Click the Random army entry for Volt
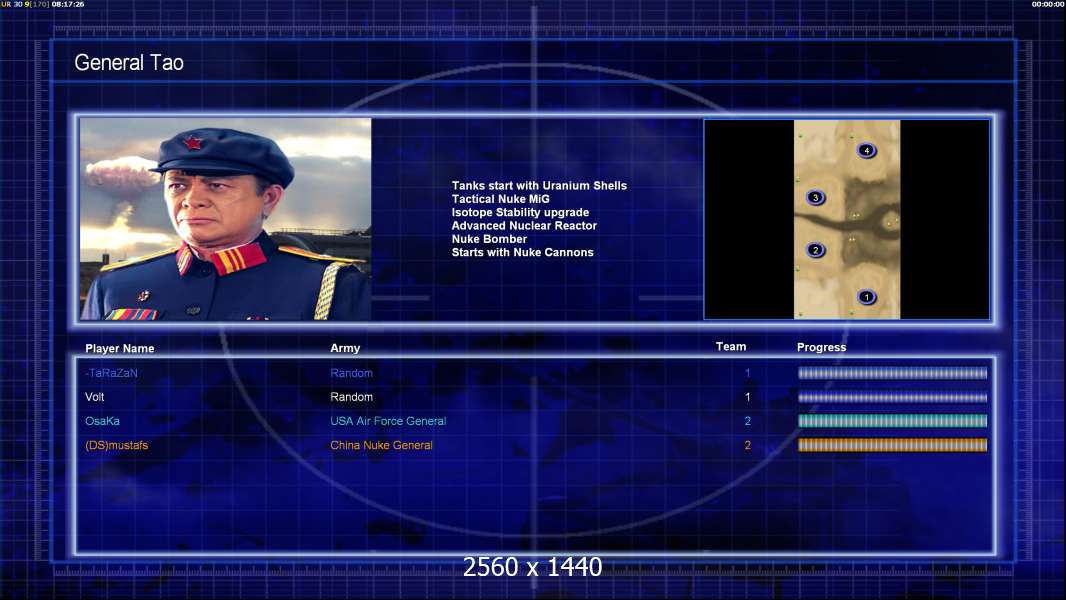This screenshot has width=1066, height=600. [351, 397]
